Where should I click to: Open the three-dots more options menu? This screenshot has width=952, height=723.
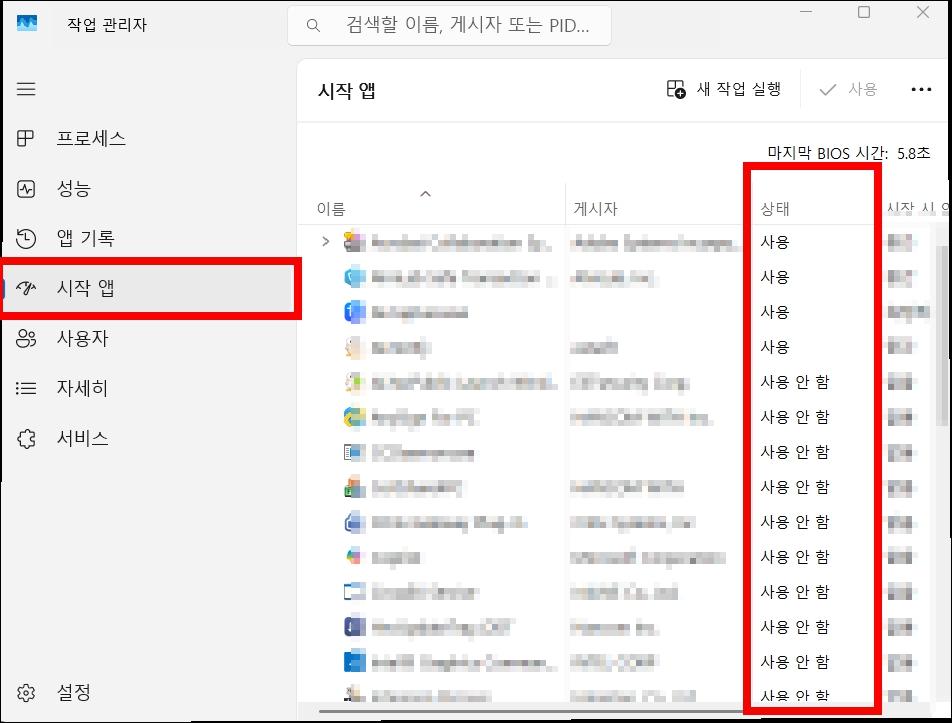pyautogui.click(x=921, y=89)
